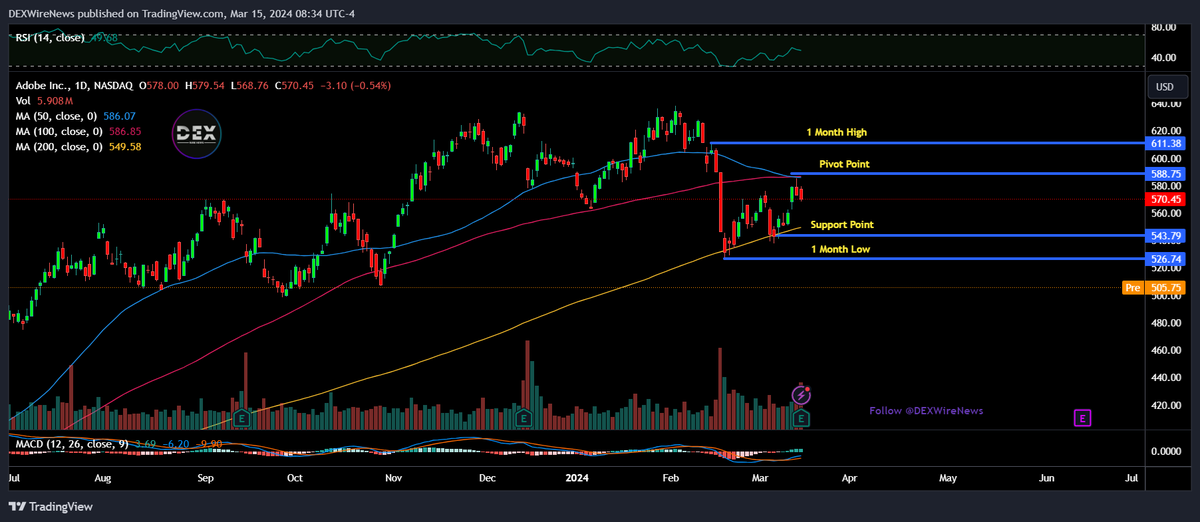Screen dimensions: 1200x522
Task: Click the O578.00 open value
Action: point(158,87)
